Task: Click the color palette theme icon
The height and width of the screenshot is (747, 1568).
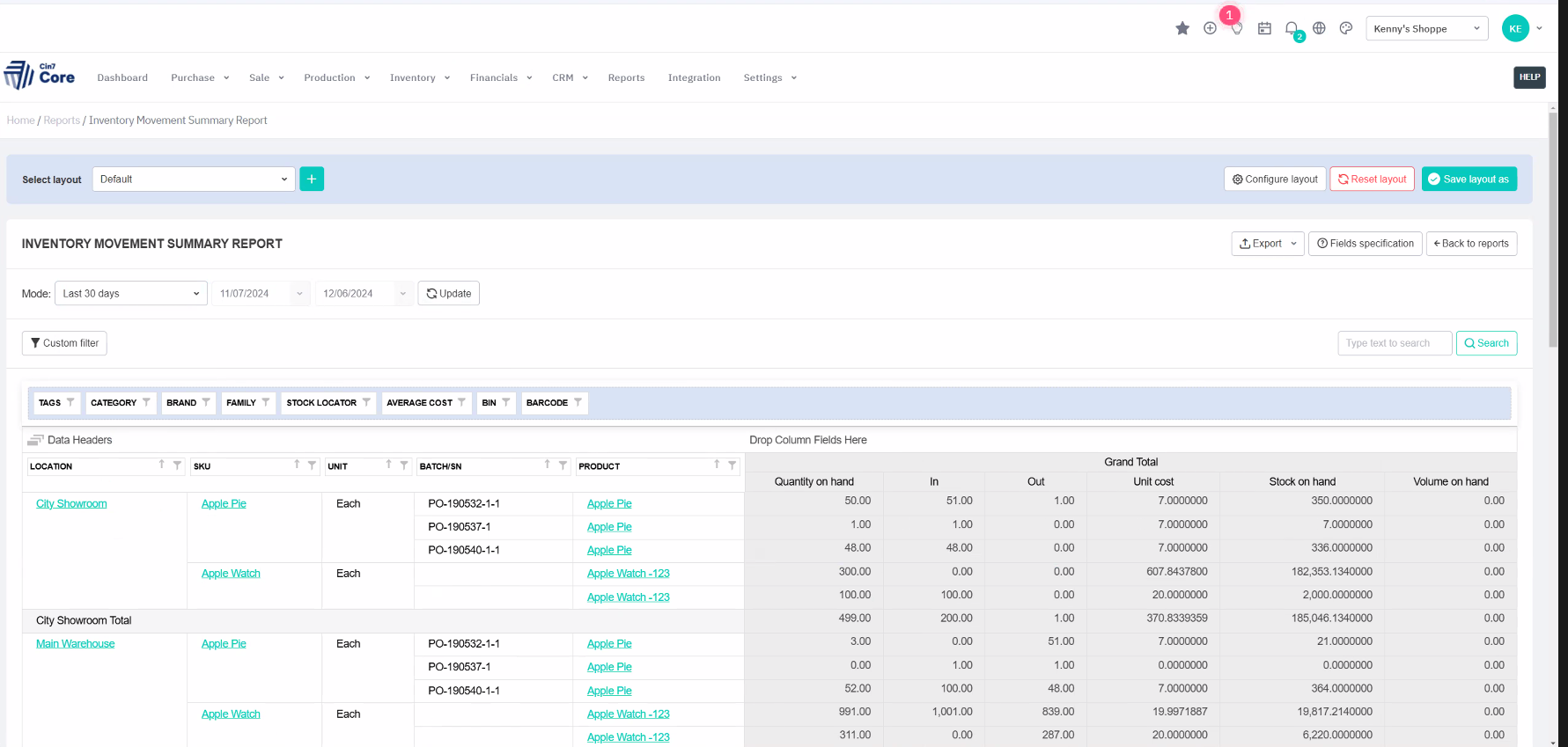Action: click(x=1345, y=28)
